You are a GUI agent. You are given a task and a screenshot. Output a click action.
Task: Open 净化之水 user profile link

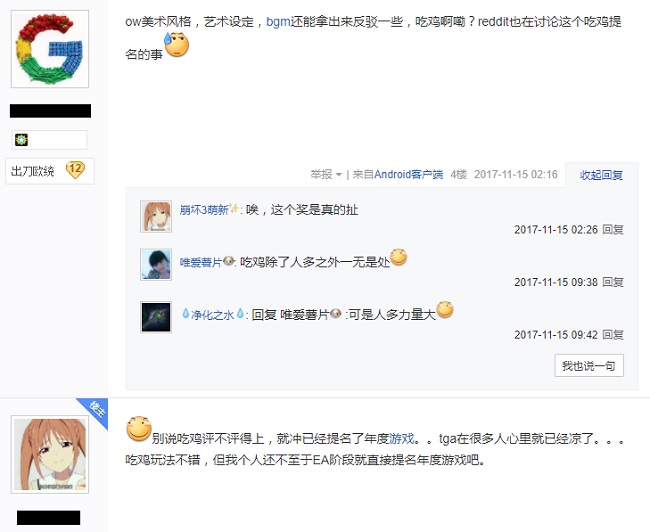pyautogui.click(x=213, y=315)
